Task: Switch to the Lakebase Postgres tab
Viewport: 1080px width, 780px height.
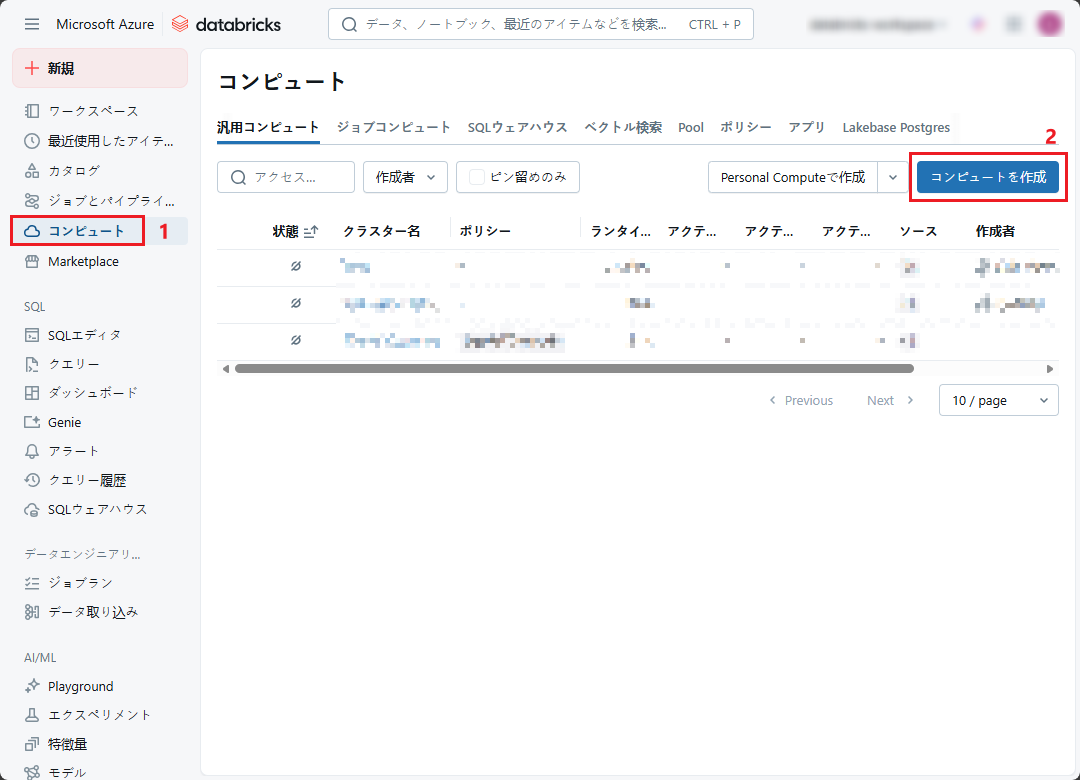Action: 896,127
